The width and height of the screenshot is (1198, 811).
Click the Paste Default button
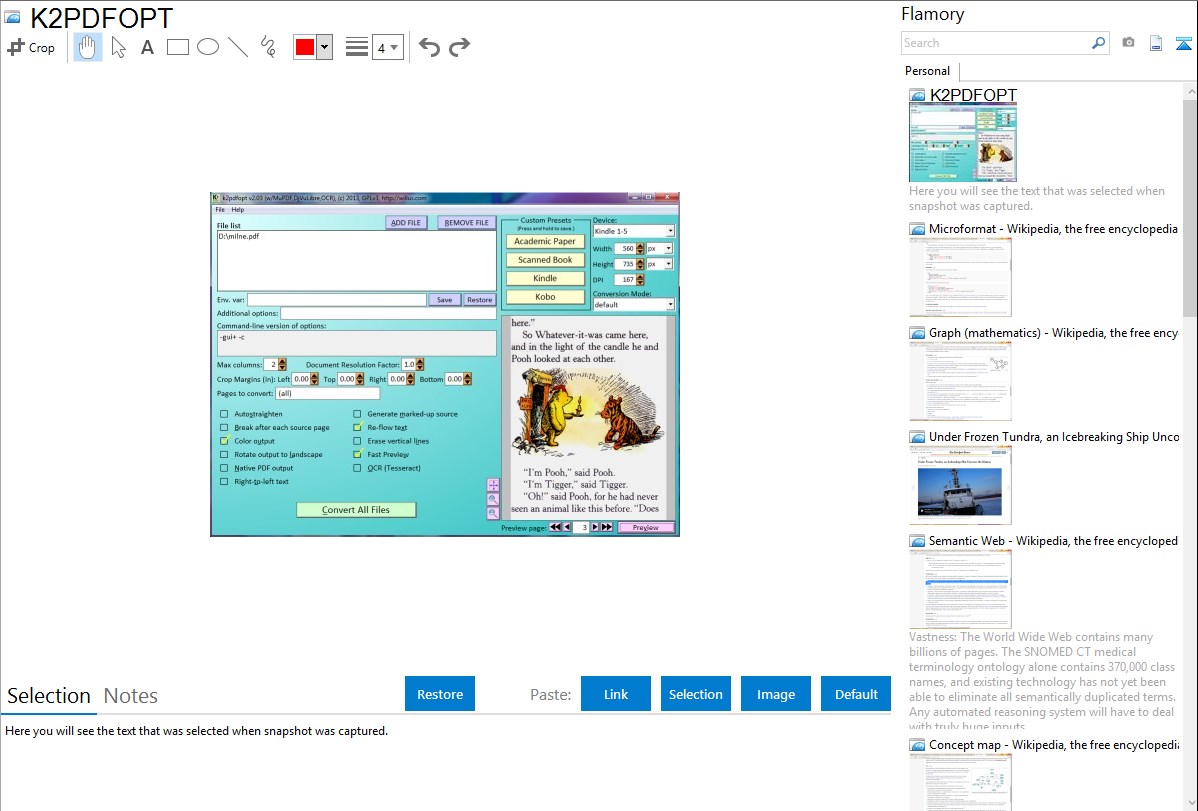click(x=856, y=693)
